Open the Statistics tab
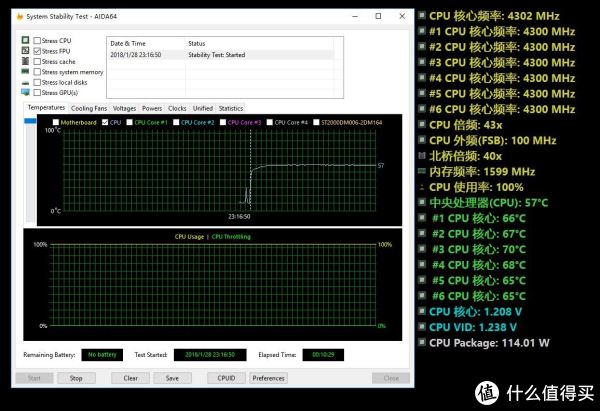Image resolution: width=600 pixels, height=411 pixels. coord(231,108)
